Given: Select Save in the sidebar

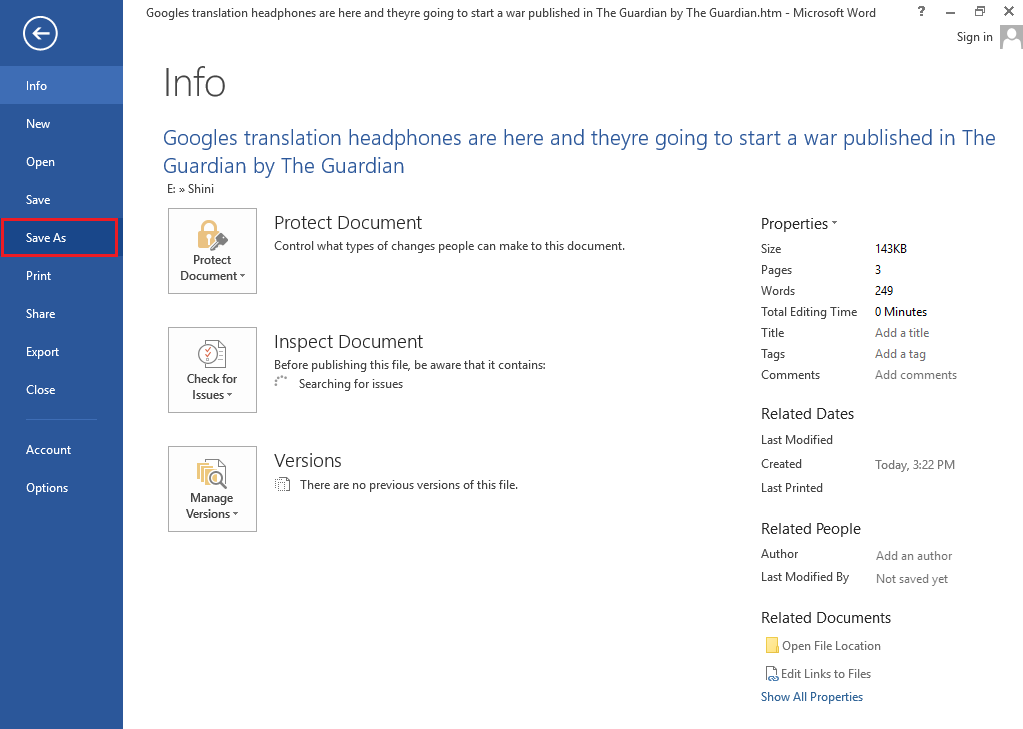Looking at the screenshot, I should [61, 200].
